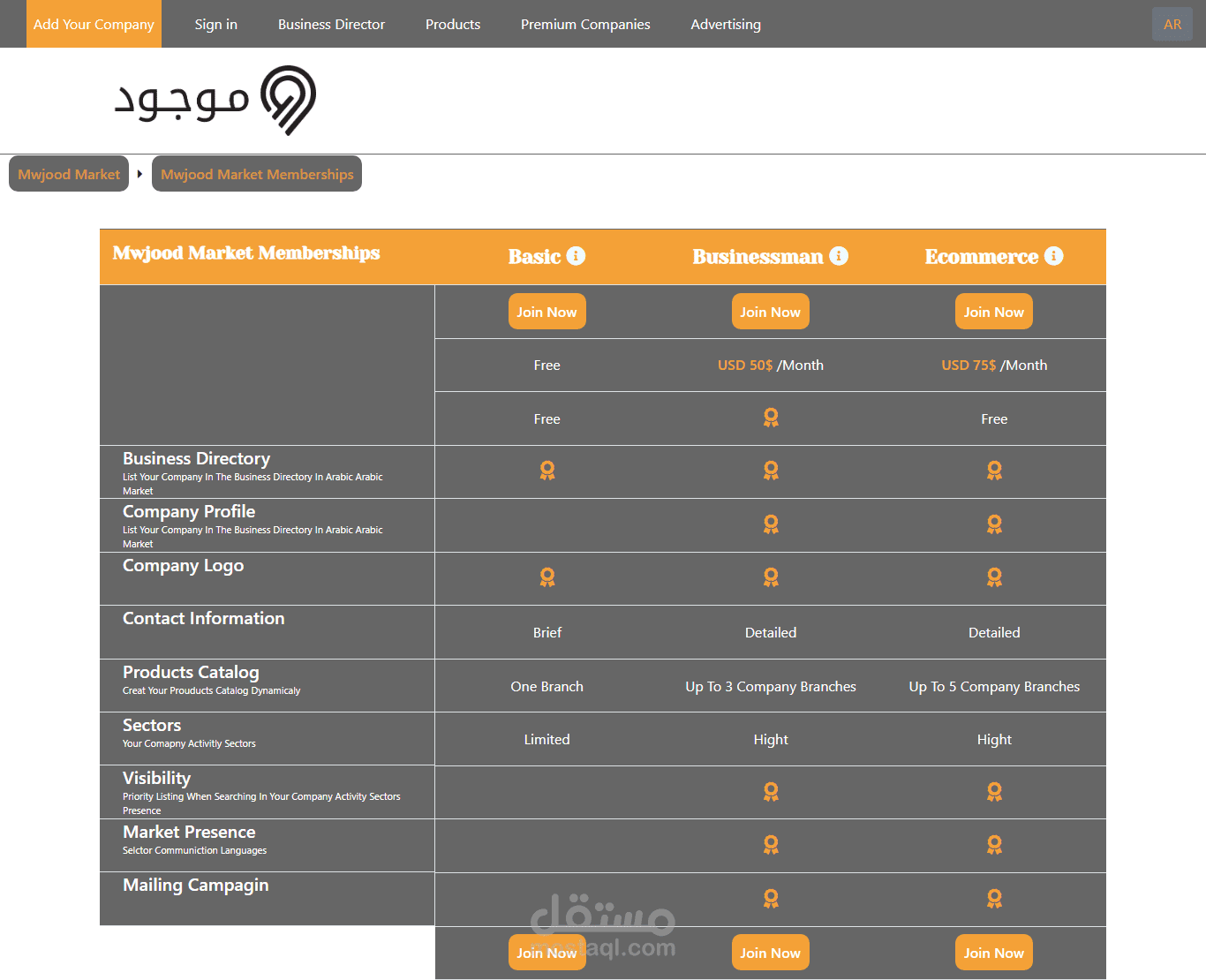Select the Basic plan heading

coord(534,256)
